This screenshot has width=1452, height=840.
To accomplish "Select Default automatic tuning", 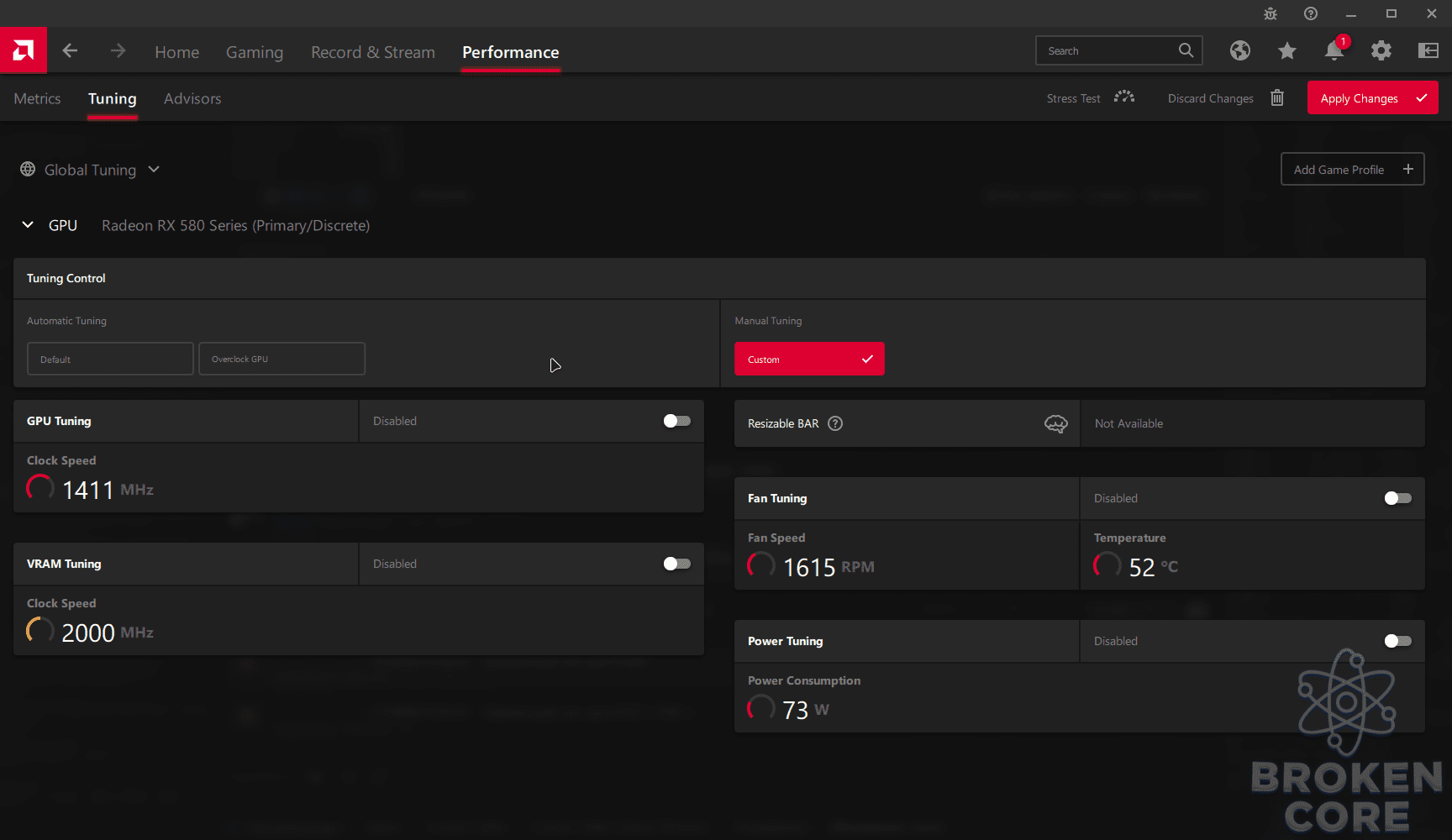I will tap(110, 359).
